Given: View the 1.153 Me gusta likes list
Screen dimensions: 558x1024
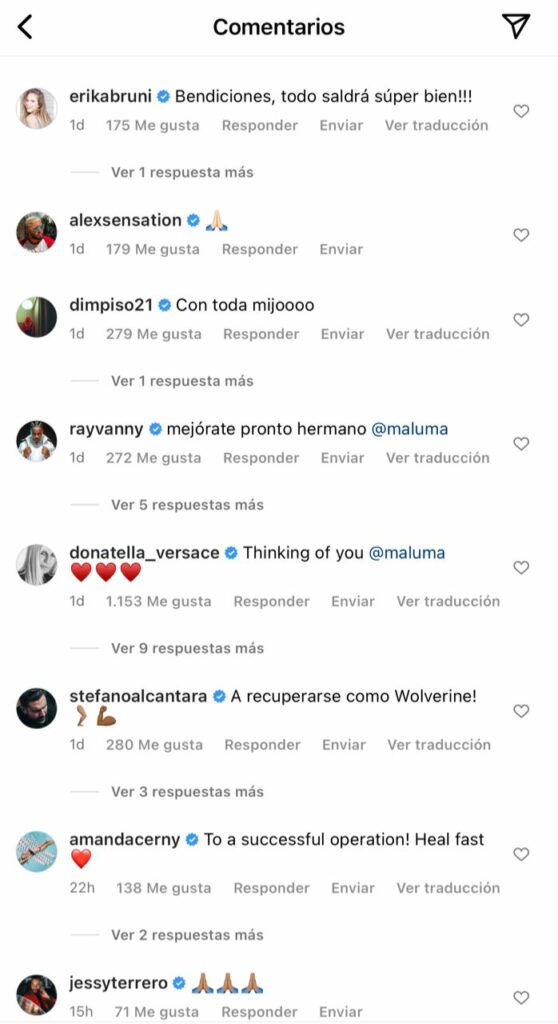Looking at the screenshot, I should point(158,601).
